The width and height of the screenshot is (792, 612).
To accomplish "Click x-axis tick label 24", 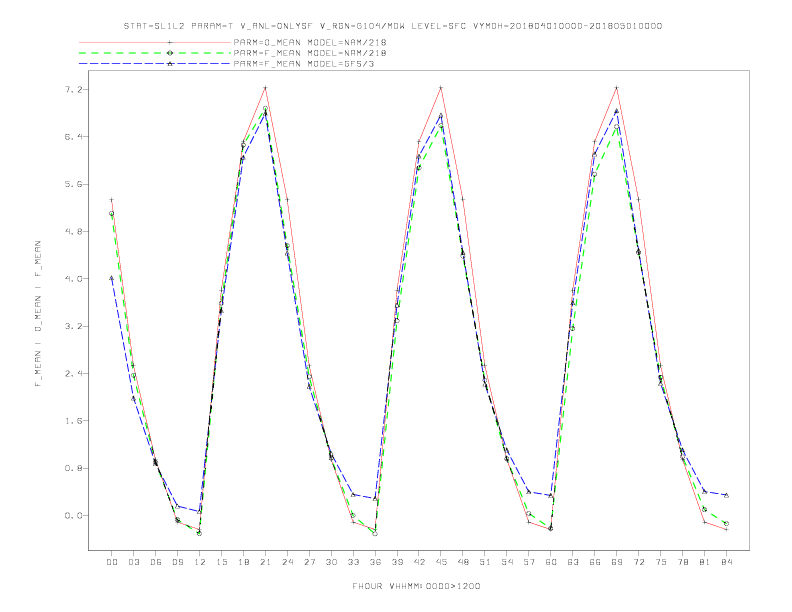I will click(x=287, y=562).
